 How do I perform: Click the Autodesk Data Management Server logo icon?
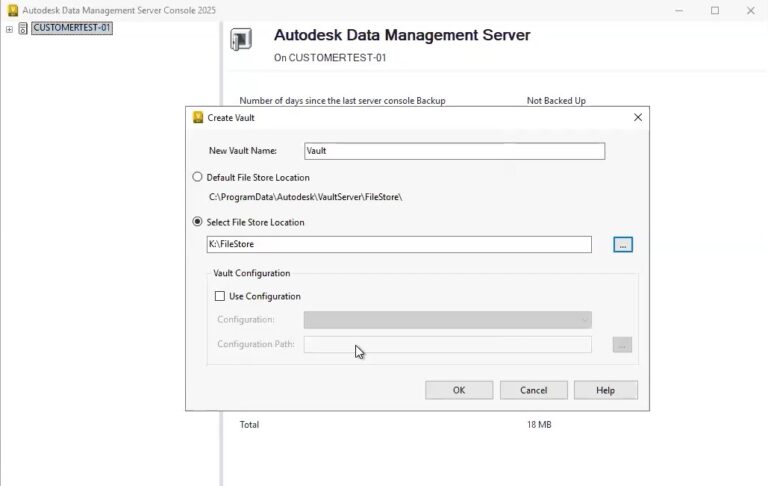tap(241, 39)
